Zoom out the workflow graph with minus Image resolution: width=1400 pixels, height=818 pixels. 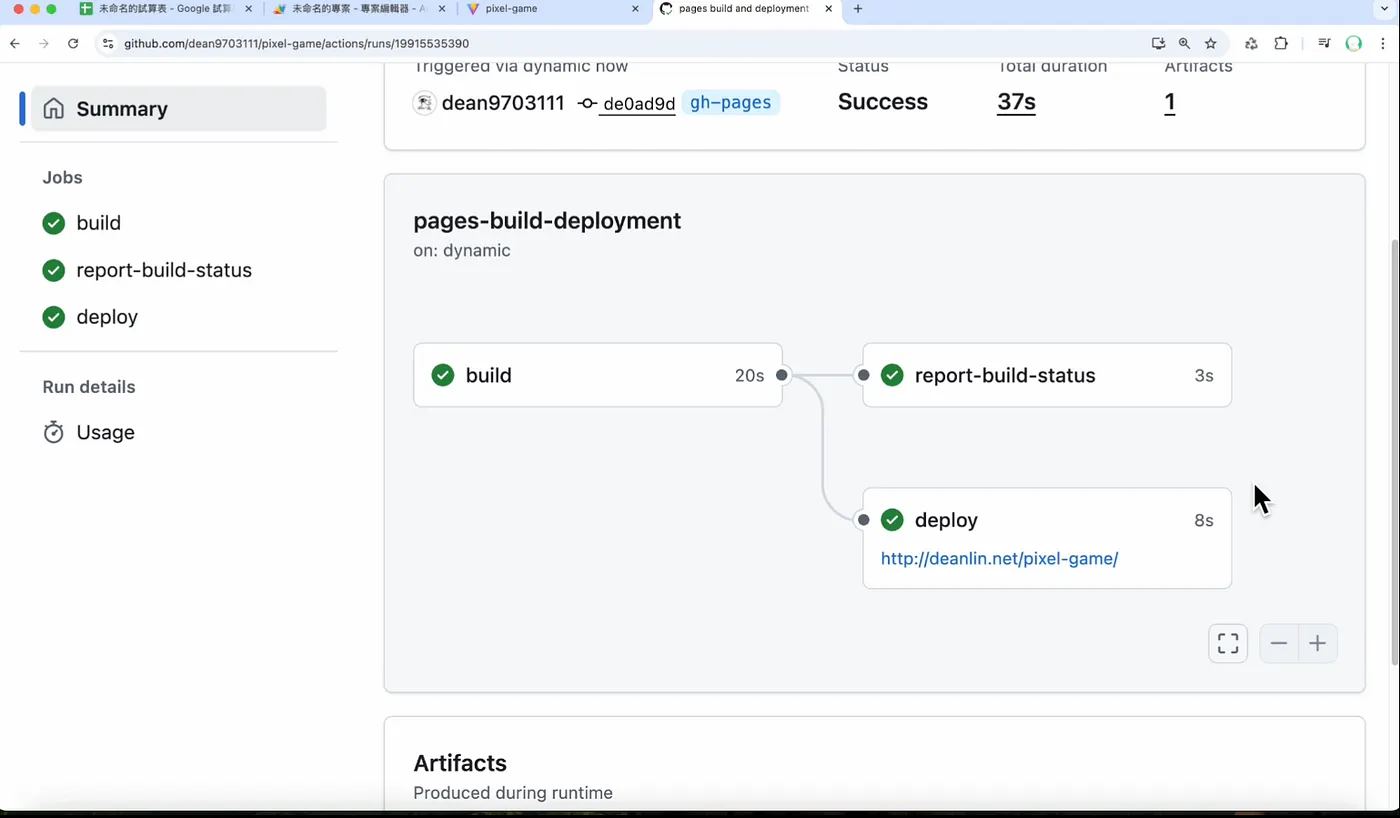[1279, 643]
